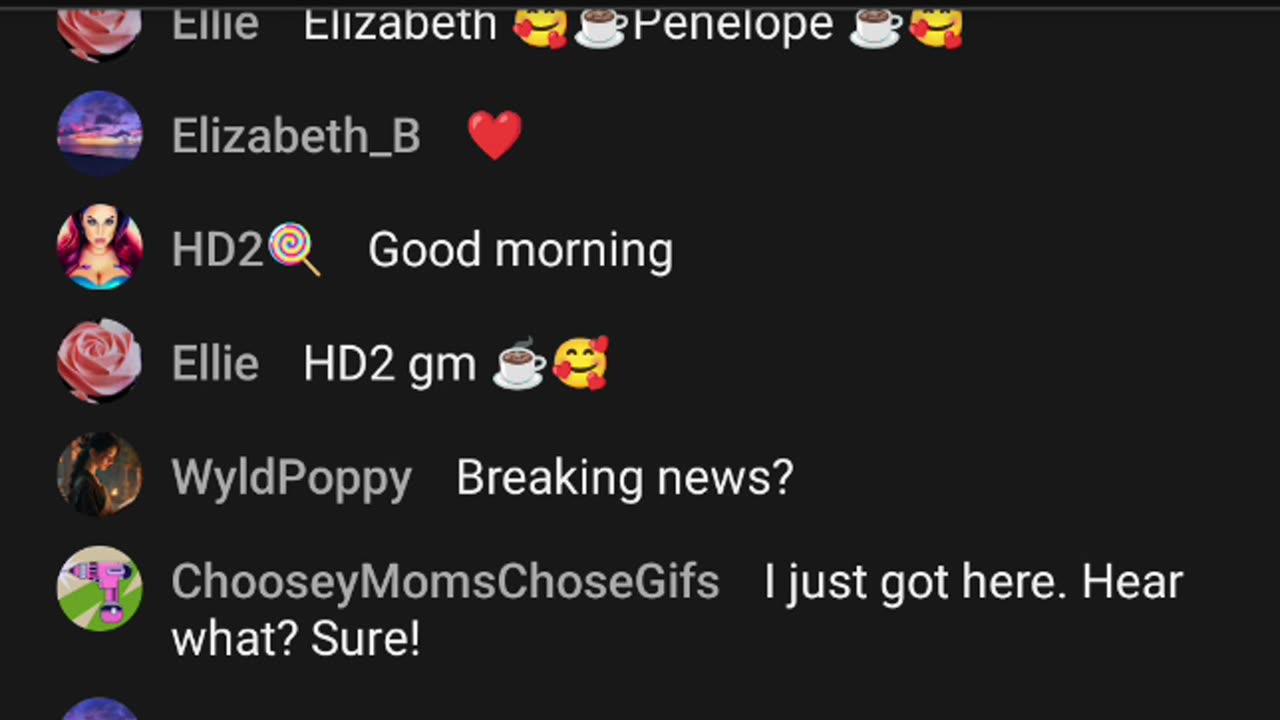The height and width of the screenshot is (720, 1280).
Task: Select the ChooseyMomsChoseGifs username
Action: tap(445, 582)
